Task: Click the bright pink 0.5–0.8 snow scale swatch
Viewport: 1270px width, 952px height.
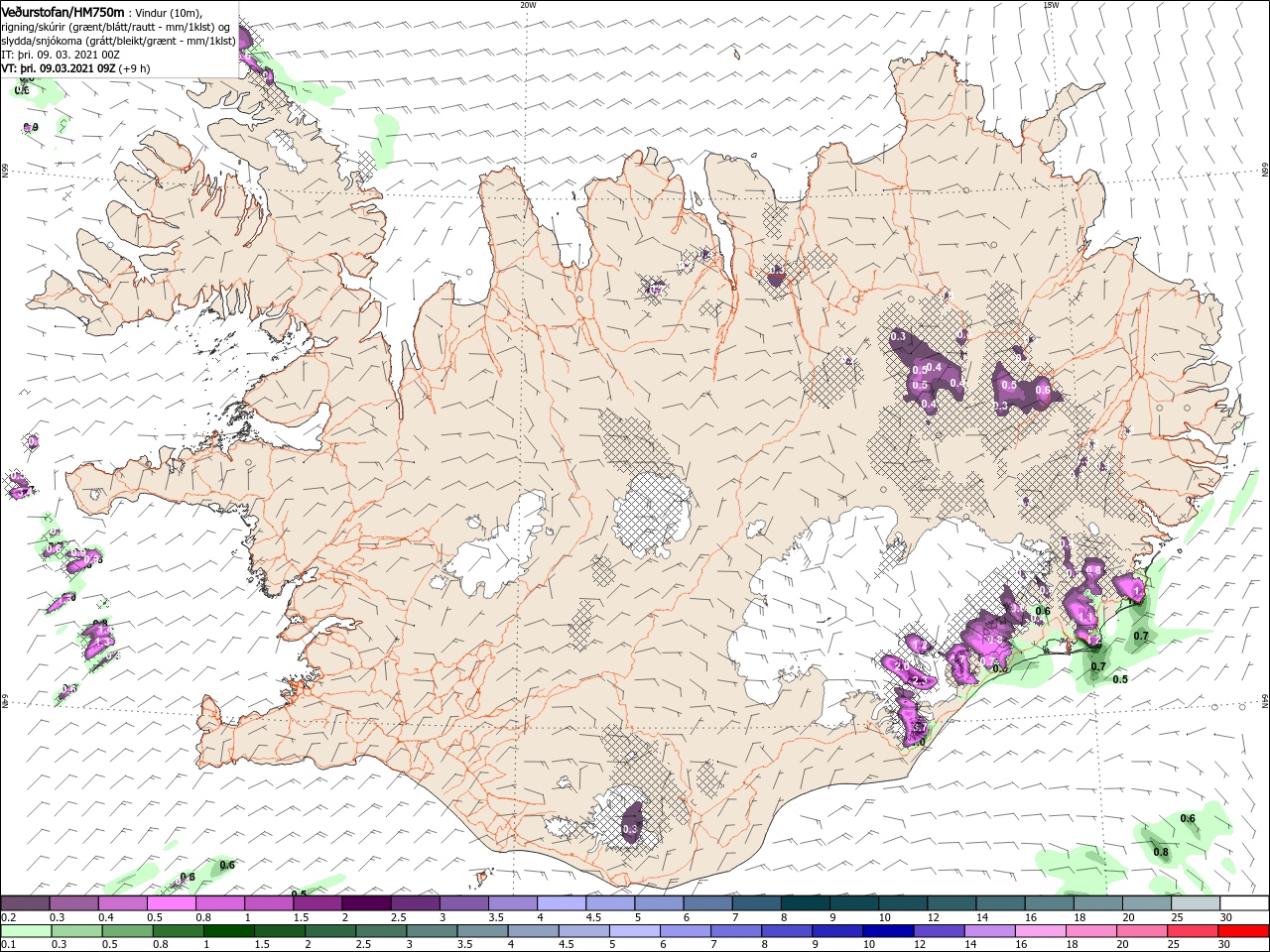Action: point(171,903)
